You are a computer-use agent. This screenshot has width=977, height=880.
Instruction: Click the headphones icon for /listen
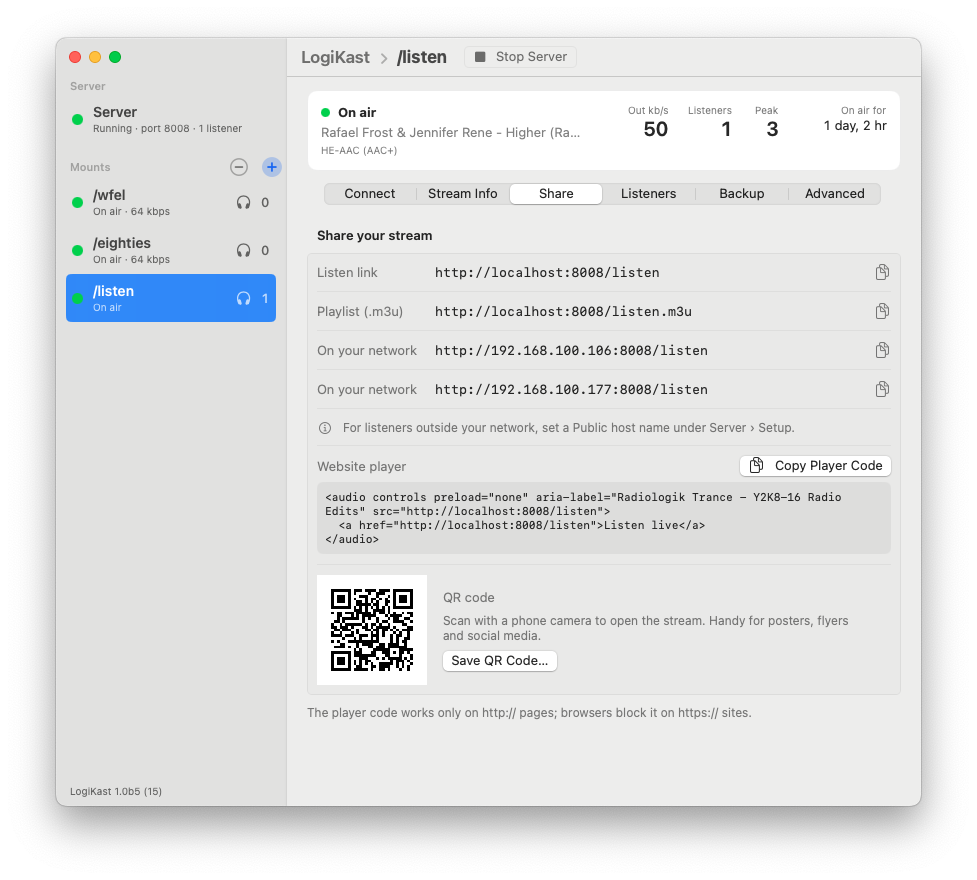coord(244,299)
